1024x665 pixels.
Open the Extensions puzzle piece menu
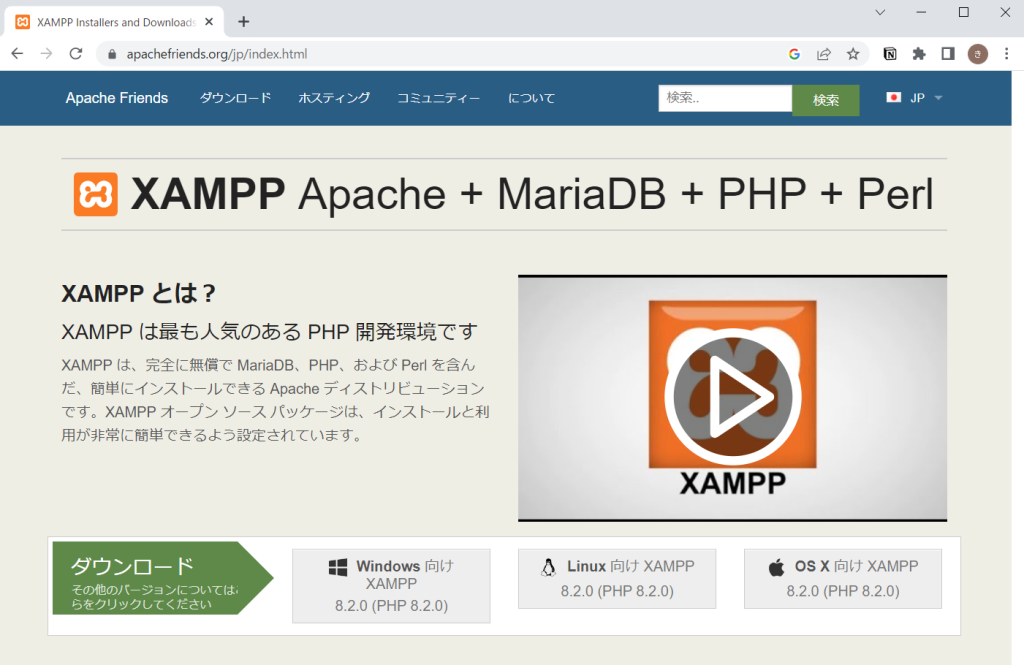pyautogui.click(x=919, y=54)
